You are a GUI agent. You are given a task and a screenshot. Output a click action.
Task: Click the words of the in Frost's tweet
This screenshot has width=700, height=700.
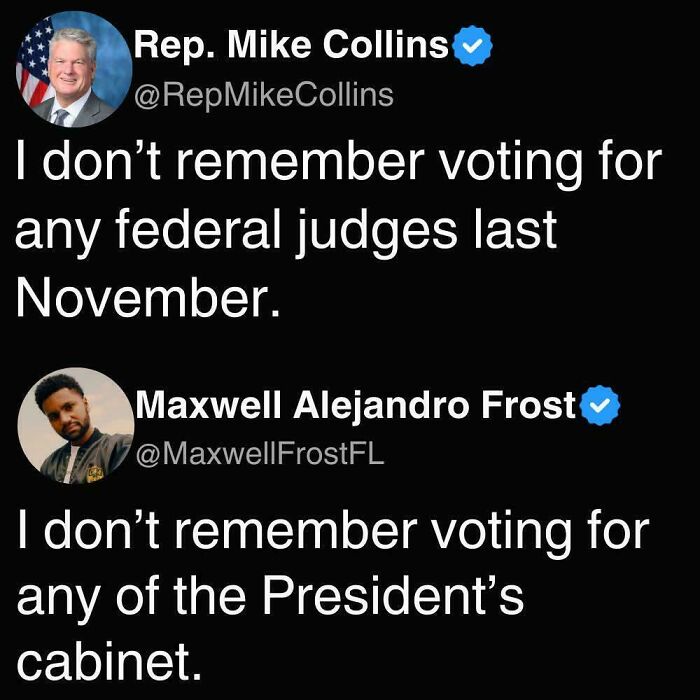coord(181,594)
